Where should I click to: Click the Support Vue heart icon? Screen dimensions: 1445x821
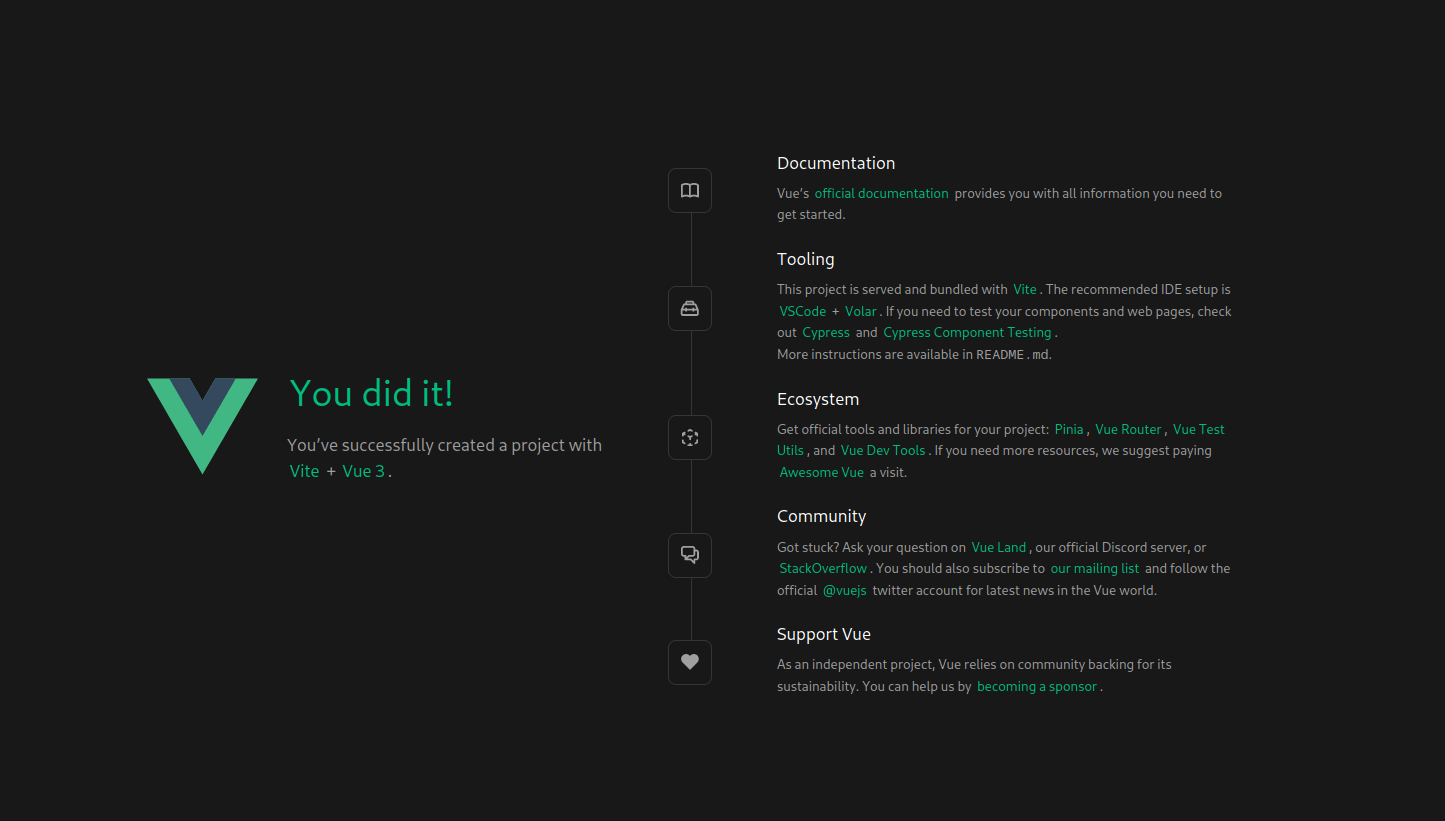click(x=690, y=662)
